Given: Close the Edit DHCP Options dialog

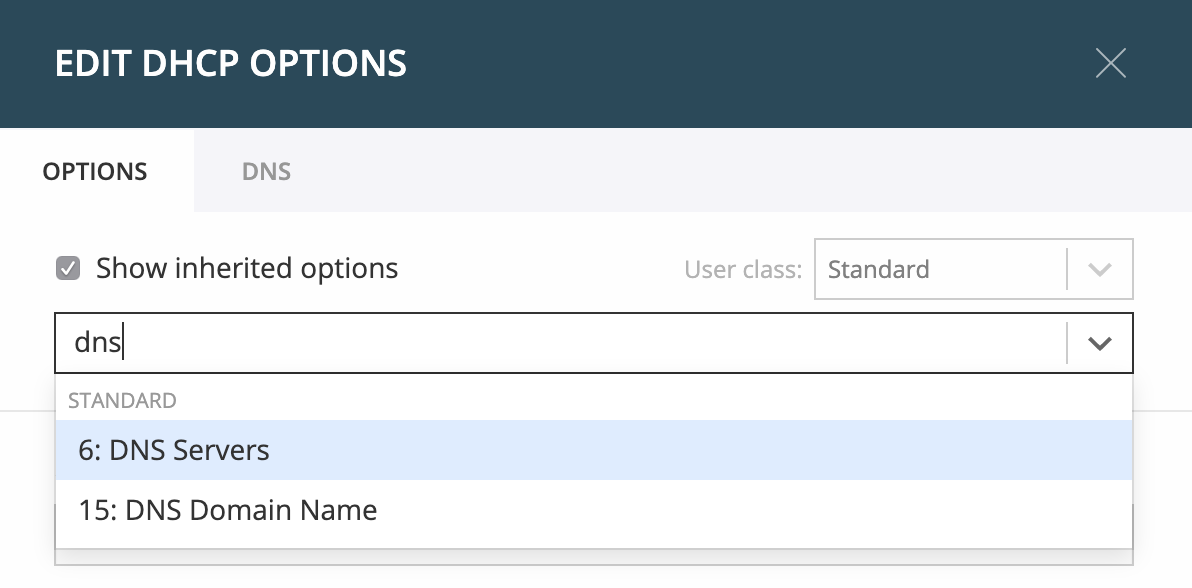Looking at the screenshot, I should tap(1111, 63).
